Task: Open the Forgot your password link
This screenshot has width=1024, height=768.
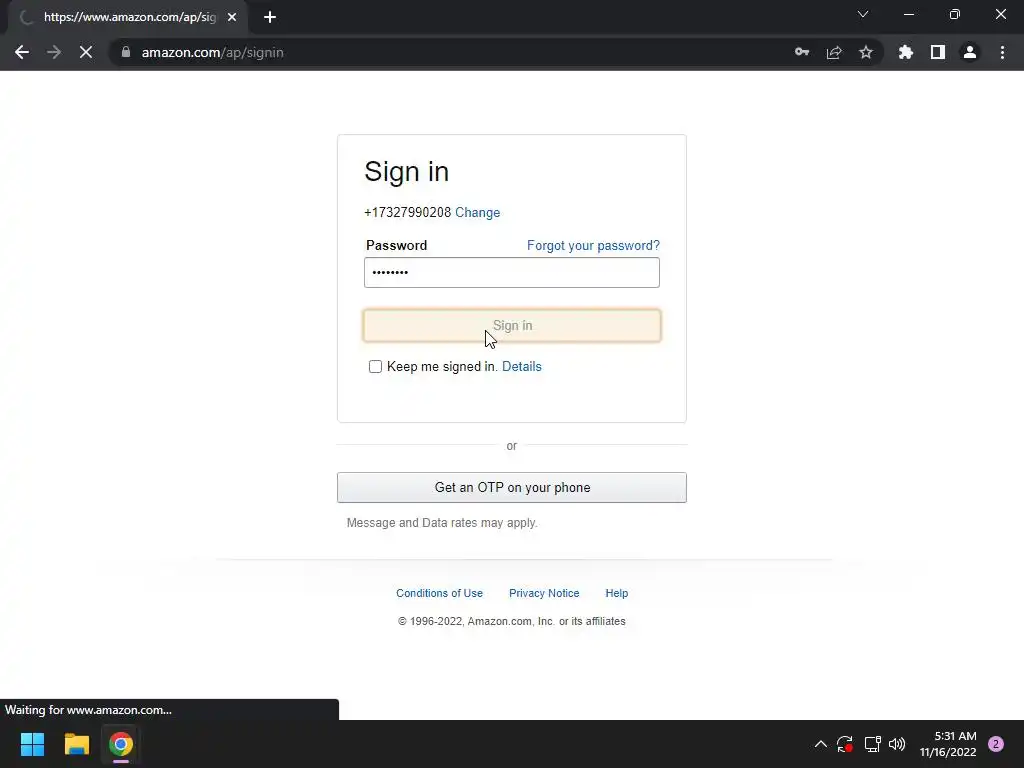Action: point(593,246)
